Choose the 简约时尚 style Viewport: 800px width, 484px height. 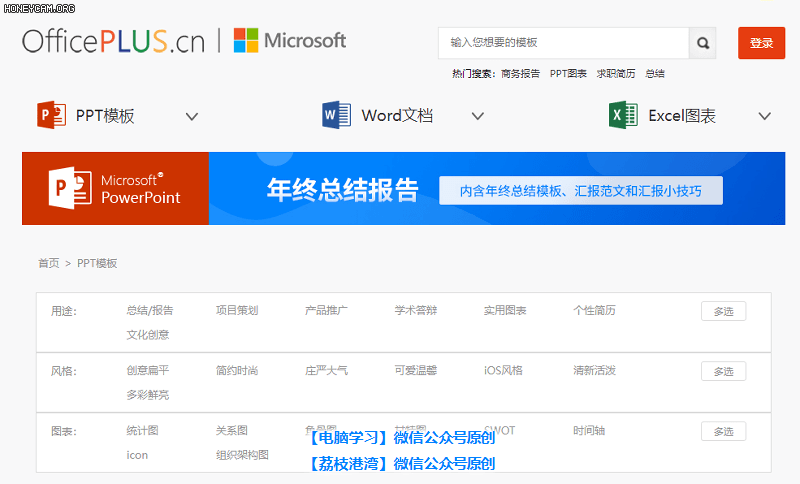[237, 370]
